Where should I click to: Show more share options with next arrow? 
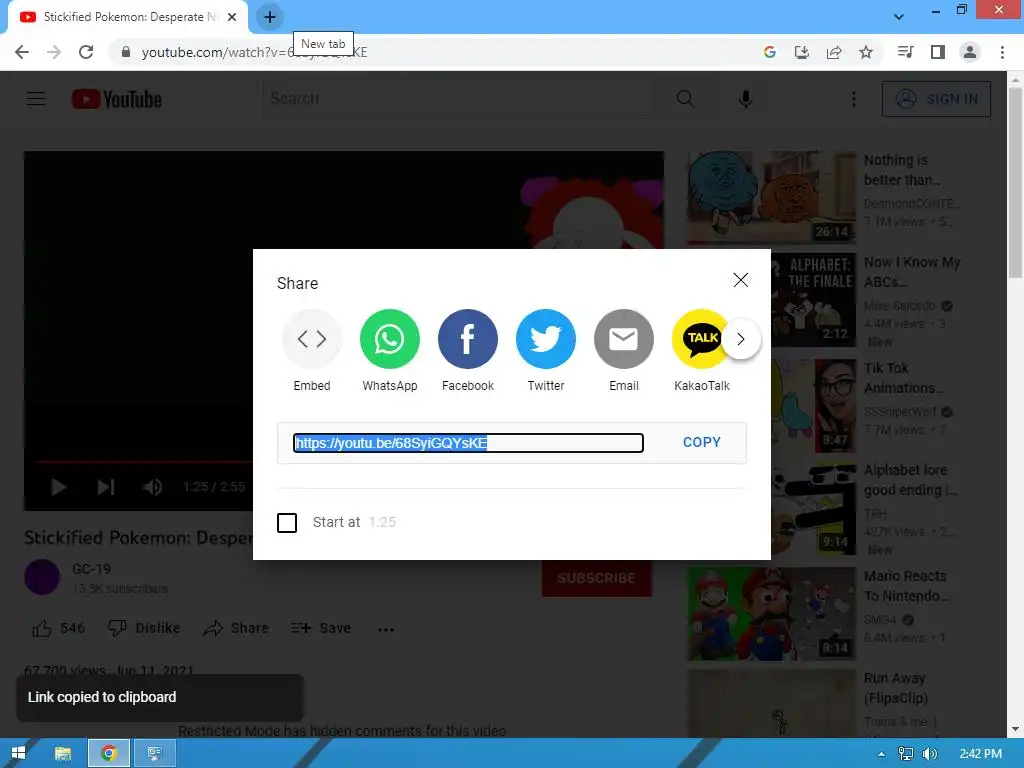pyautogui.click(x=741, y=339)
